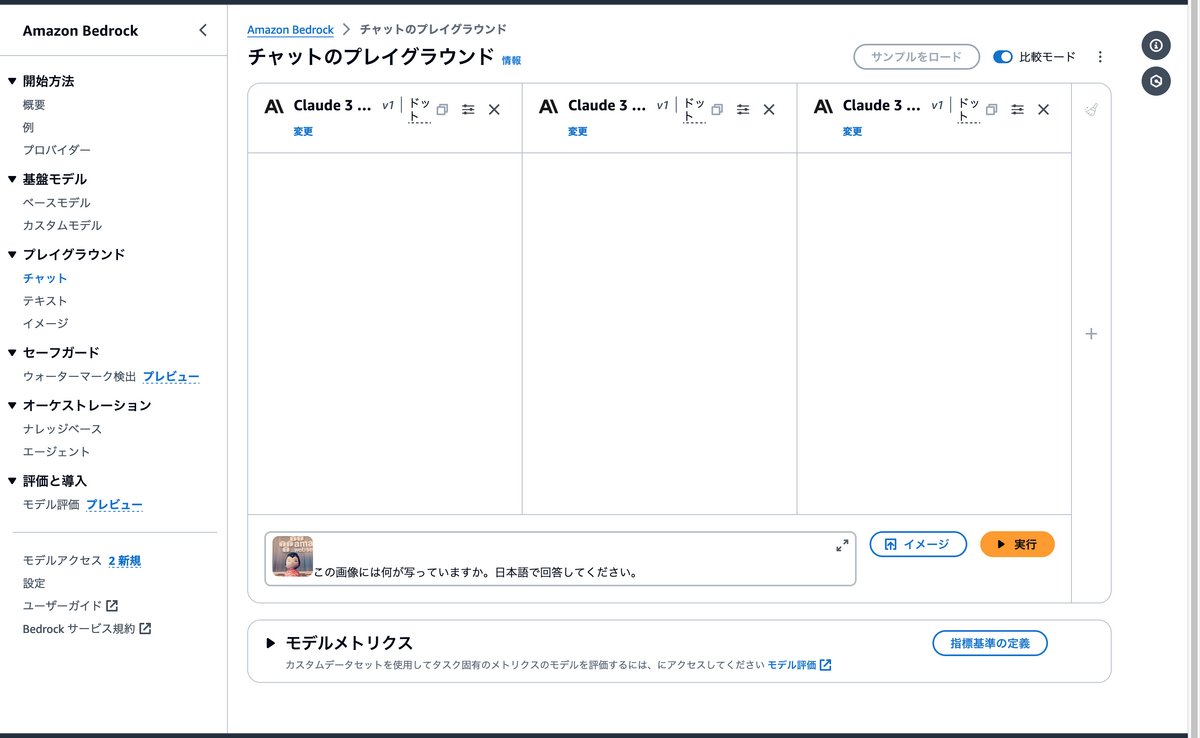This screenshot has height=738, width=1200.
Task: Open the Bedrock サービス規約 external link
Action: (87, 629)
